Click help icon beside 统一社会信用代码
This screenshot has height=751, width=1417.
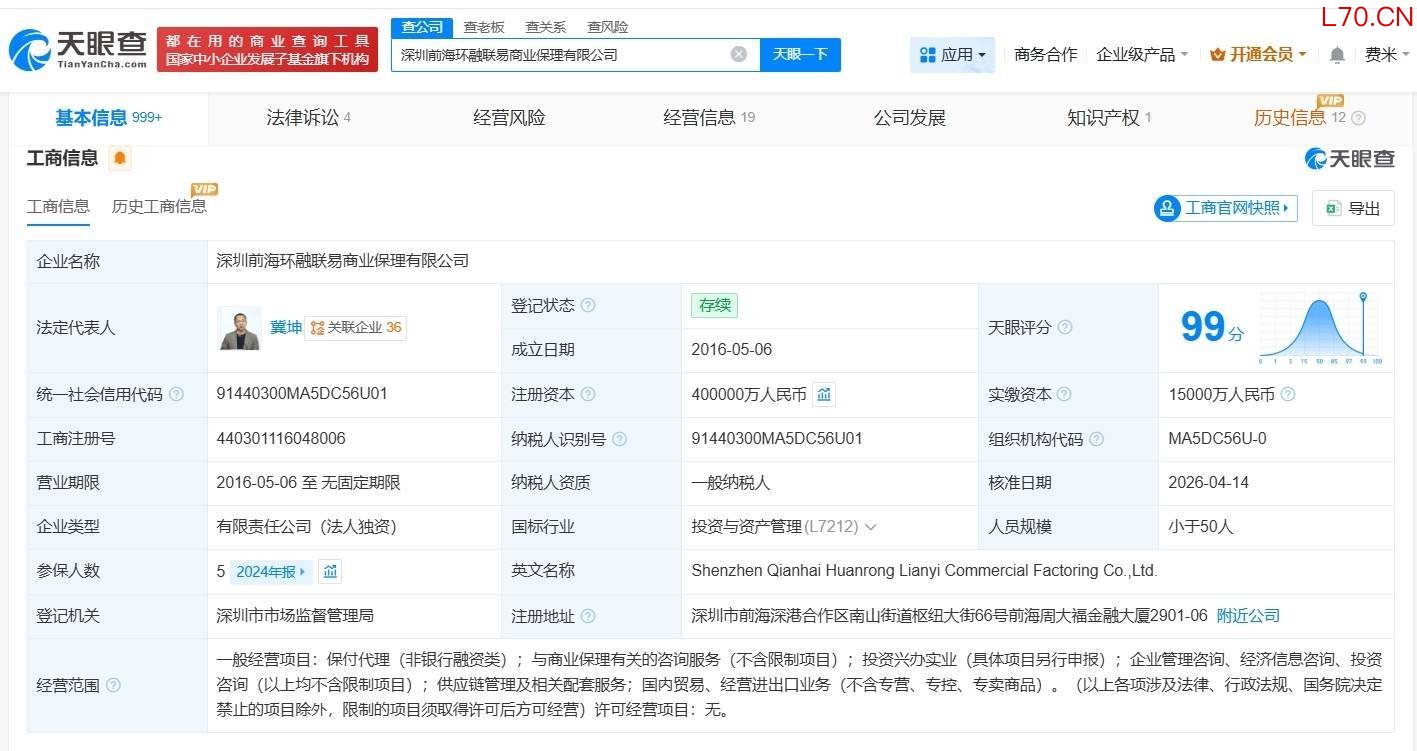[177, 394]
